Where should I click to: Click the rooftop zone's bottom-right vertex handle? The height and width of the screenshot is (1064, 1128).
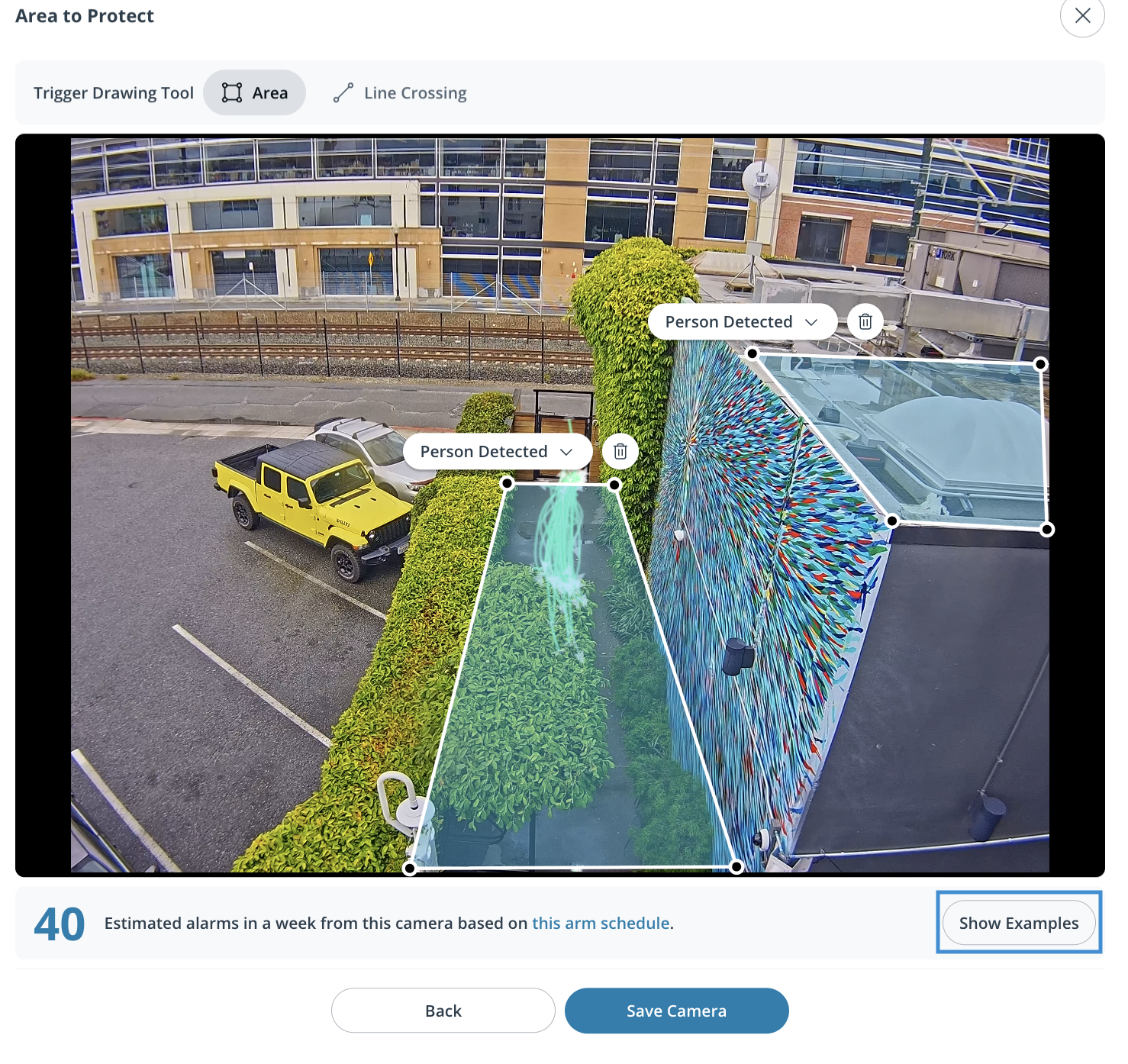pos(1047,530)
